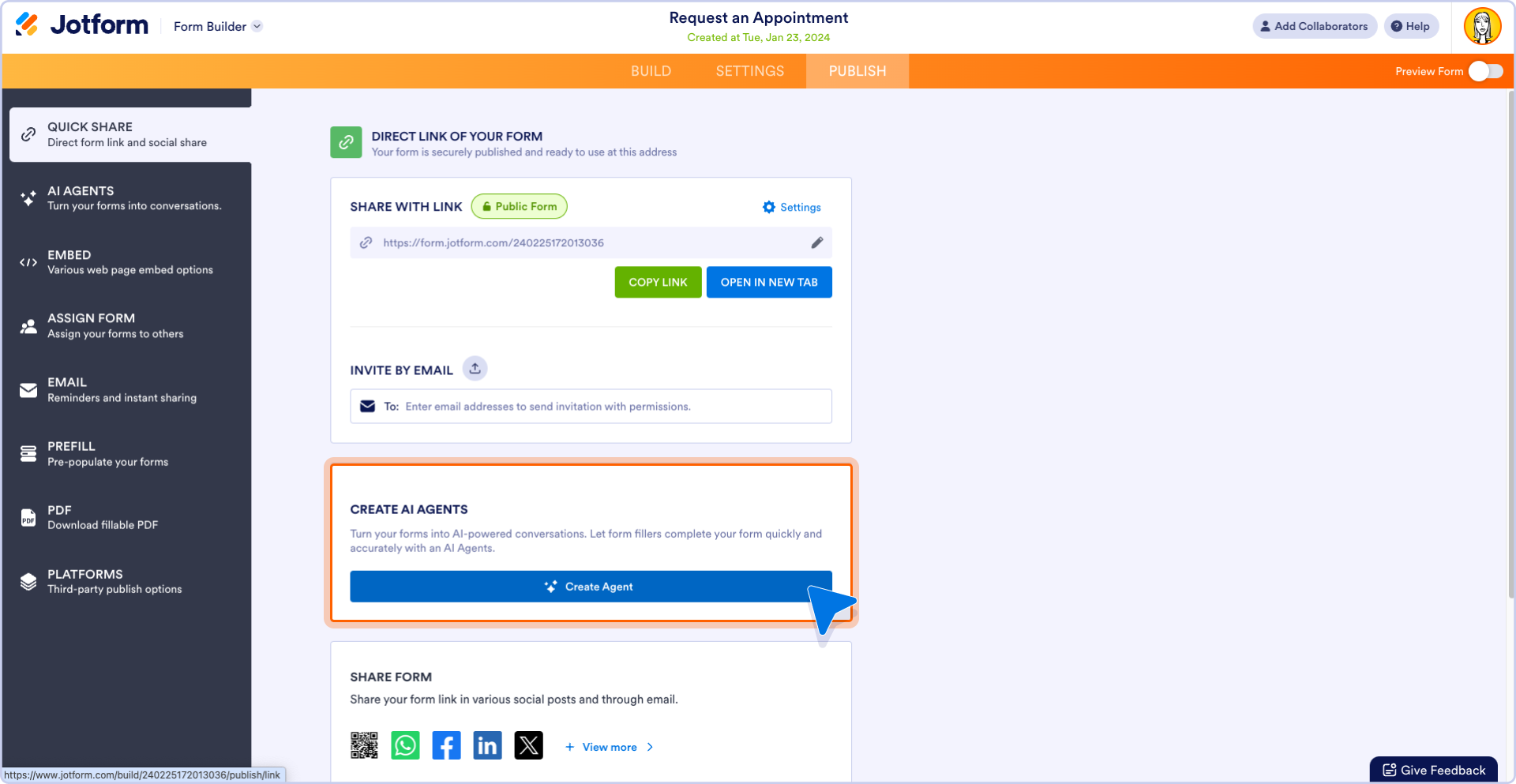Click the Embed code brackets icon
Screen dimensions: 1516x784
[28, 262]
